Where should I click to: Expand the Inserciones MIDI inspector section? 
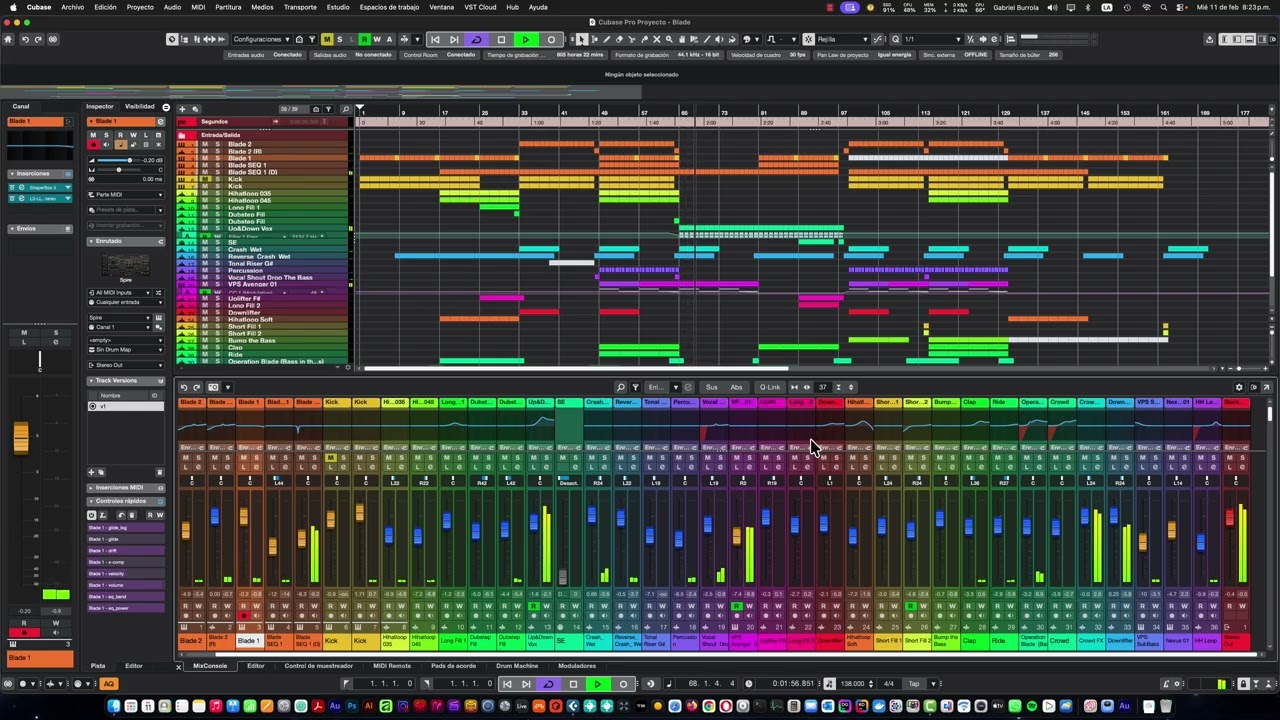coord(126,487)
